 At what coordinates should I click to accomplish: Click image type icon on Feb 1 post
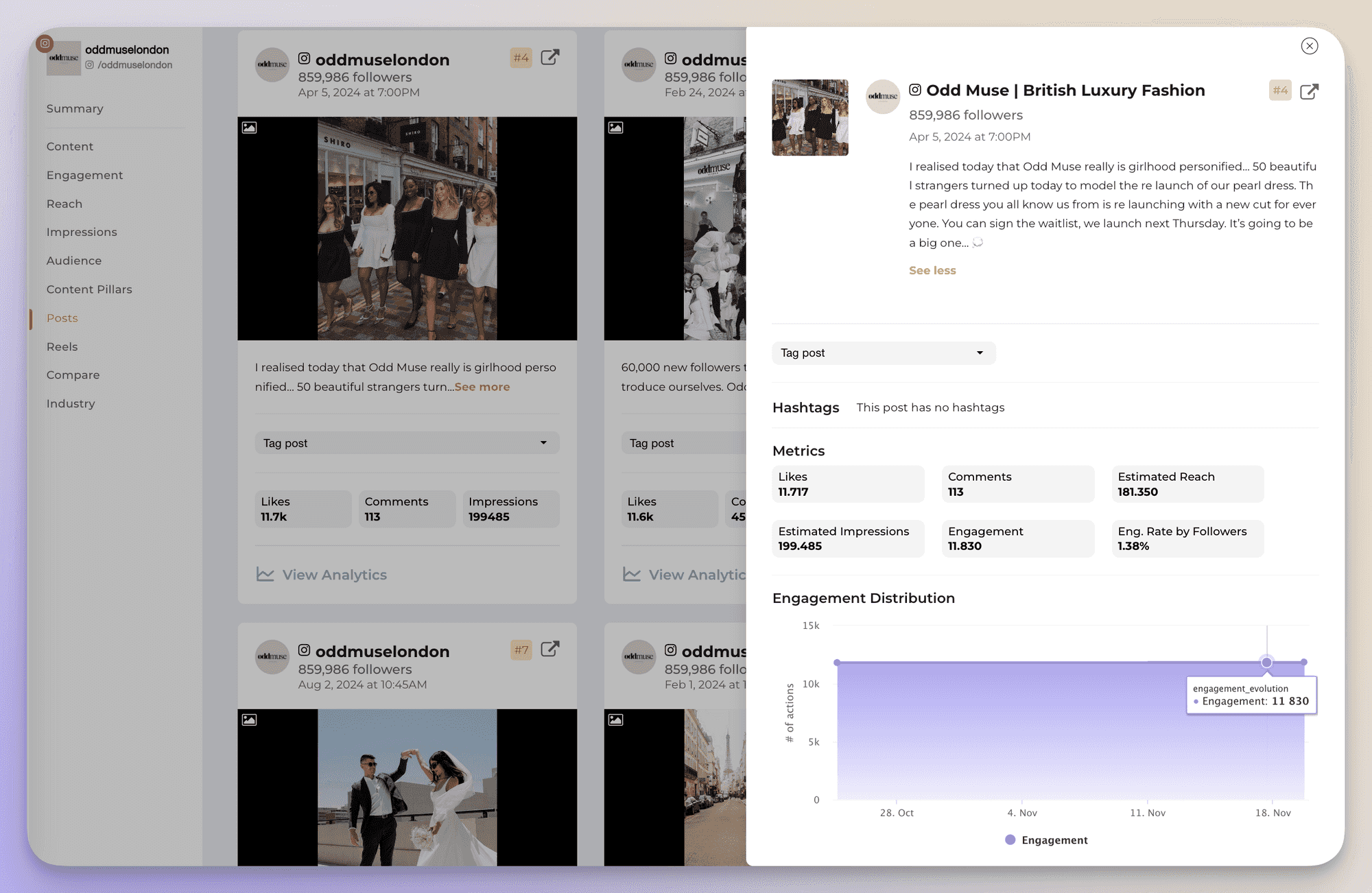pyautogui.click(x=616, y=719)
